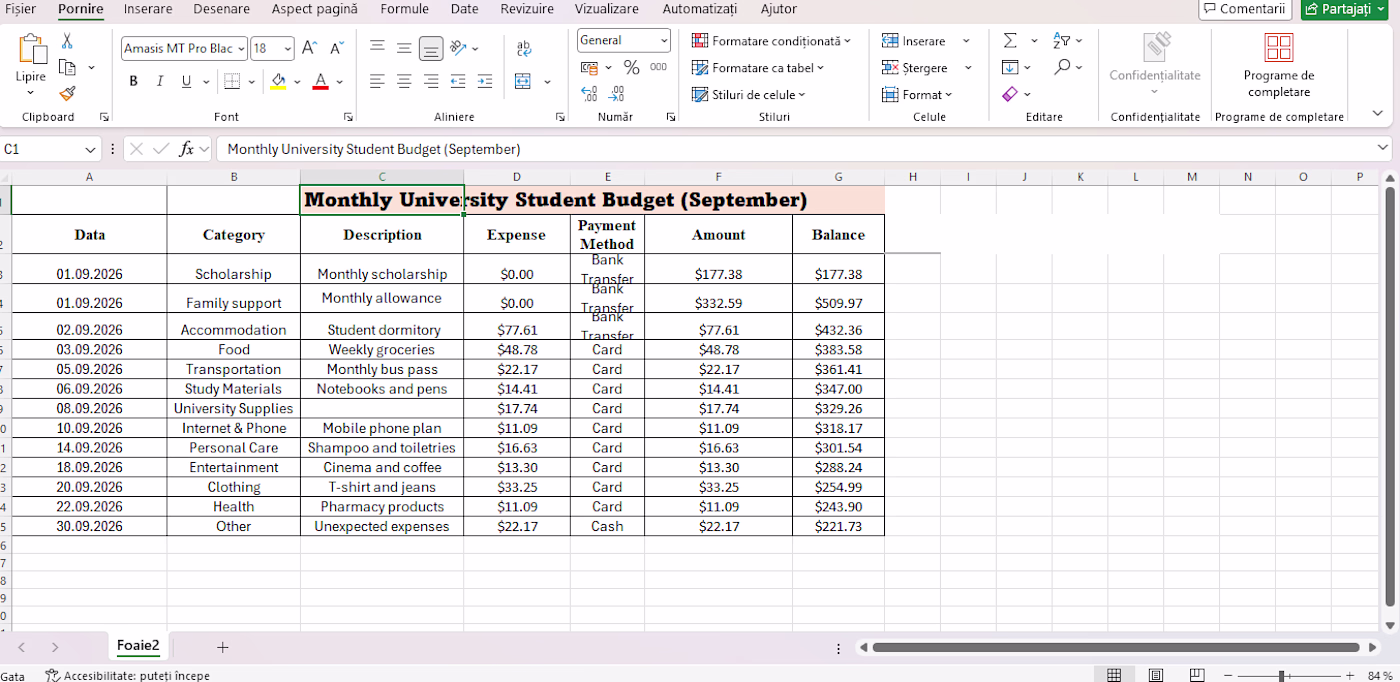Expand Stiluri de celule menu
1400x682 pixels.
pyautogui.click(x=748, y=95)
